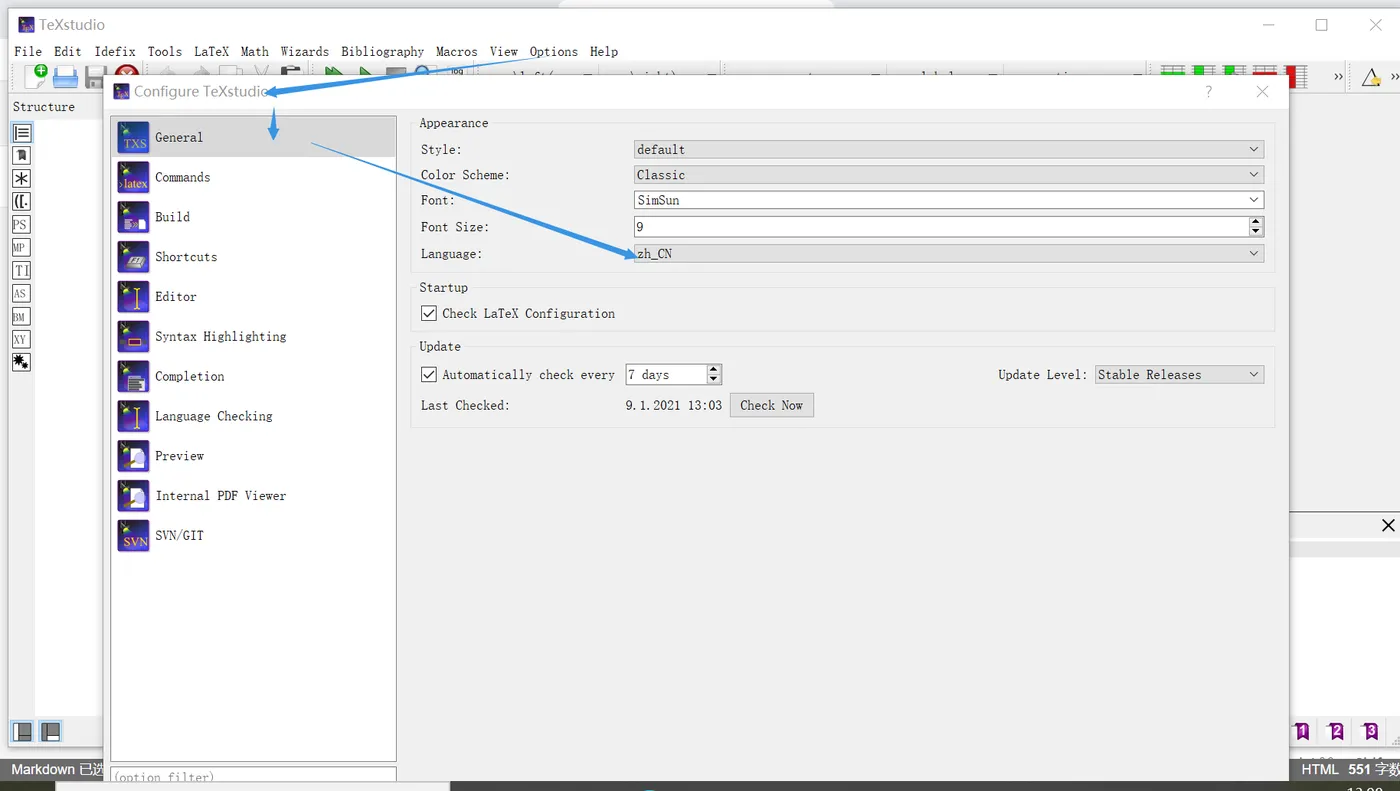The image size is (1400, 791).
Task: Close the Configure TeXstudio dialog
Action: click(x=1262, y=91)
